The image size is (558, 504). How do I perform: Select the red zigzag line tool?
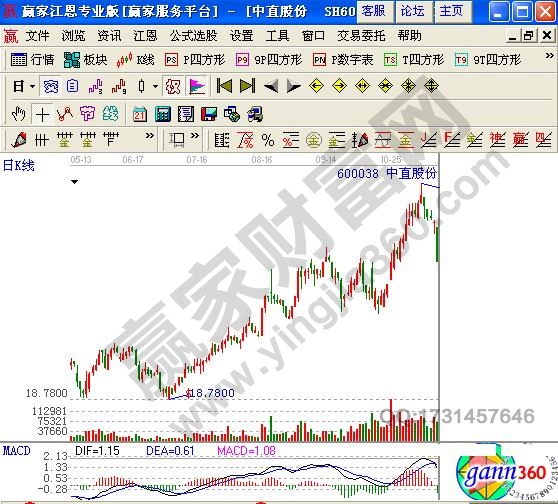coord(65,114)
